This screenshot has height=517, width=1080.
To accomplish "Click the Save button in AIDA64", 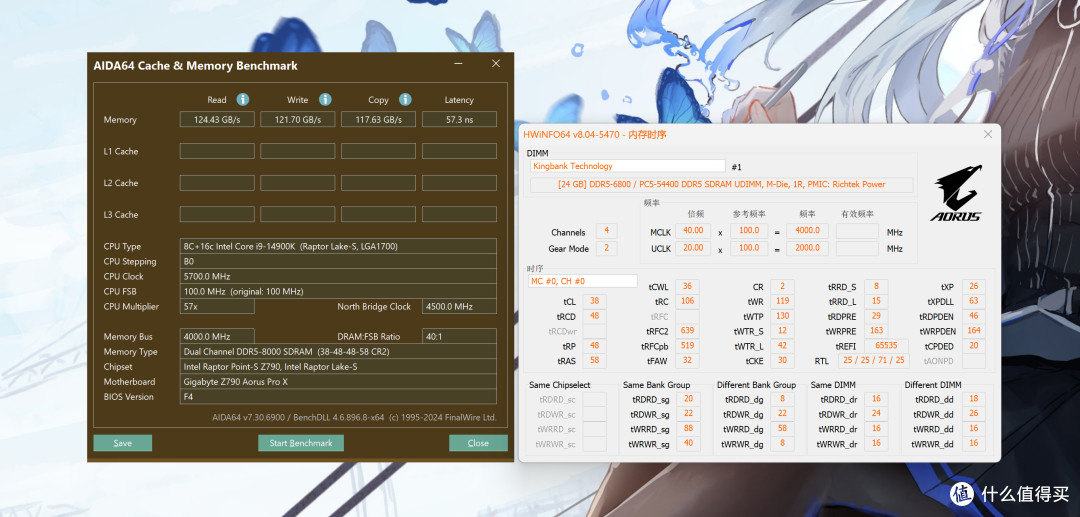I will 123,443.
